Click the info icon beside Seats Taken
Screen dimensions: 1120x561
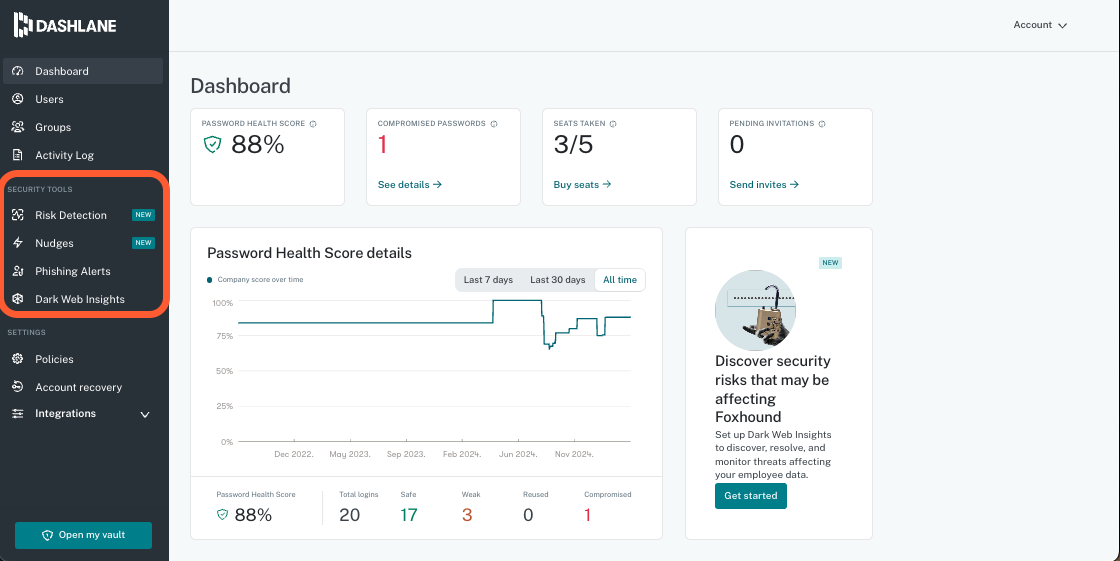(x=613, y=124)
